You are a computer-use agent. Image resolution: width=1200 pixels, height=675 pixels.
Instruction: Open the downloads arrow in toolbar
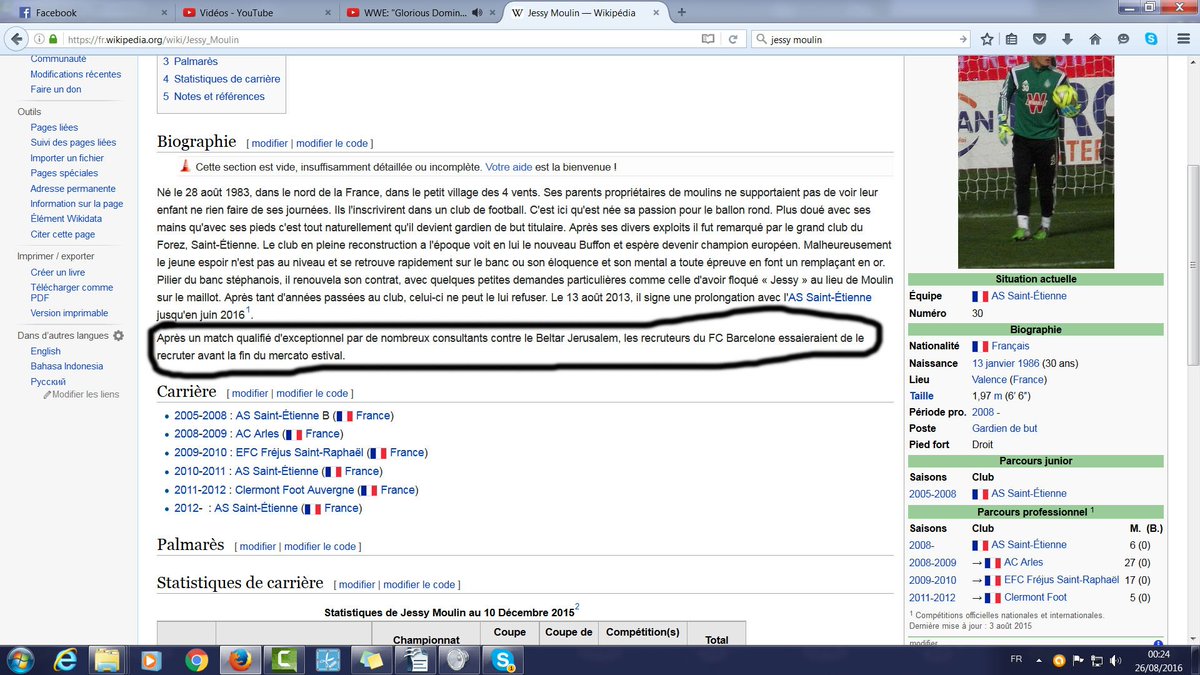1068,39
